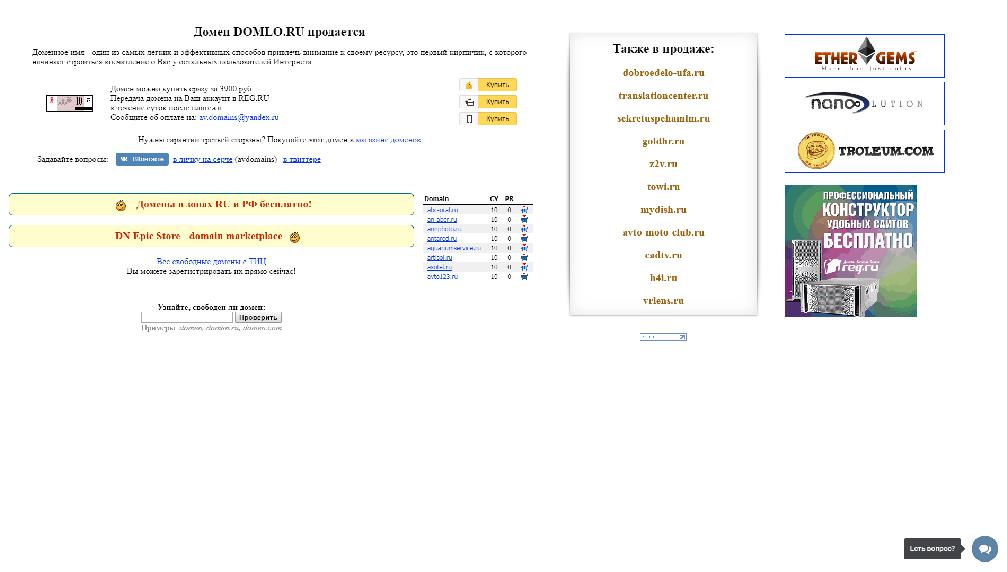Open sekretuspehamlm.ru link
This screenshot has height=572, width=1007.
click(663, 119)
